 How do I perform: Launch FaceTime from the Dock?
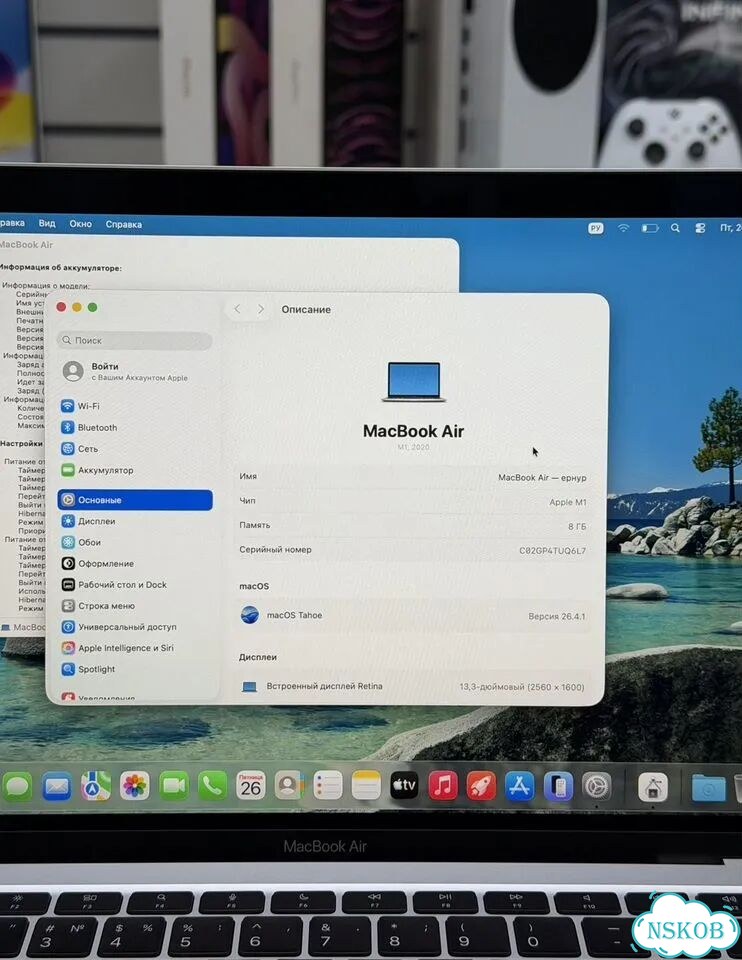coord(174,786)
